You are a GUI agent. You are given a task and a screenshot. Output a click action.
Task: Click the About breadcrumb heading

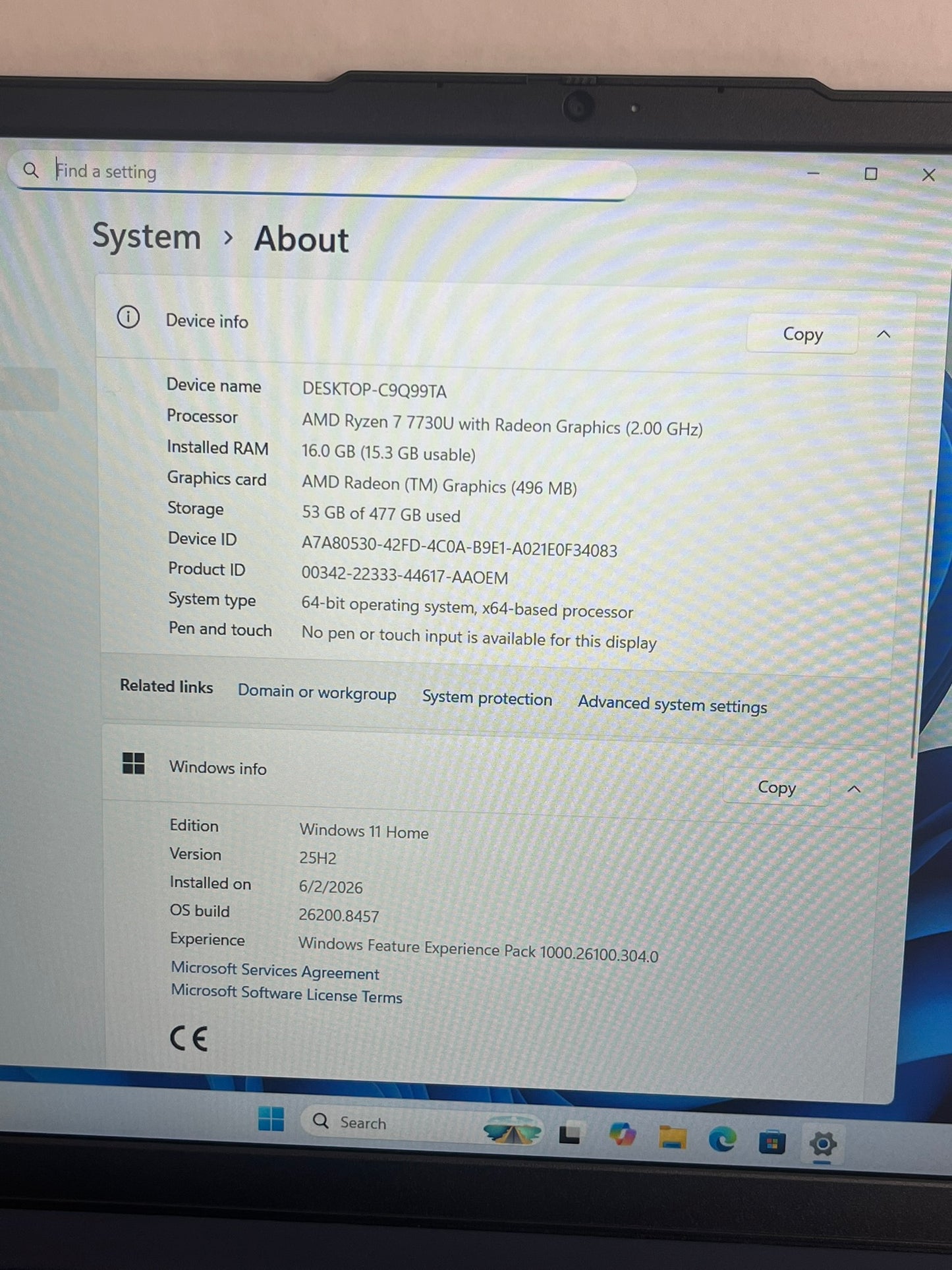[x=301, y=239]
